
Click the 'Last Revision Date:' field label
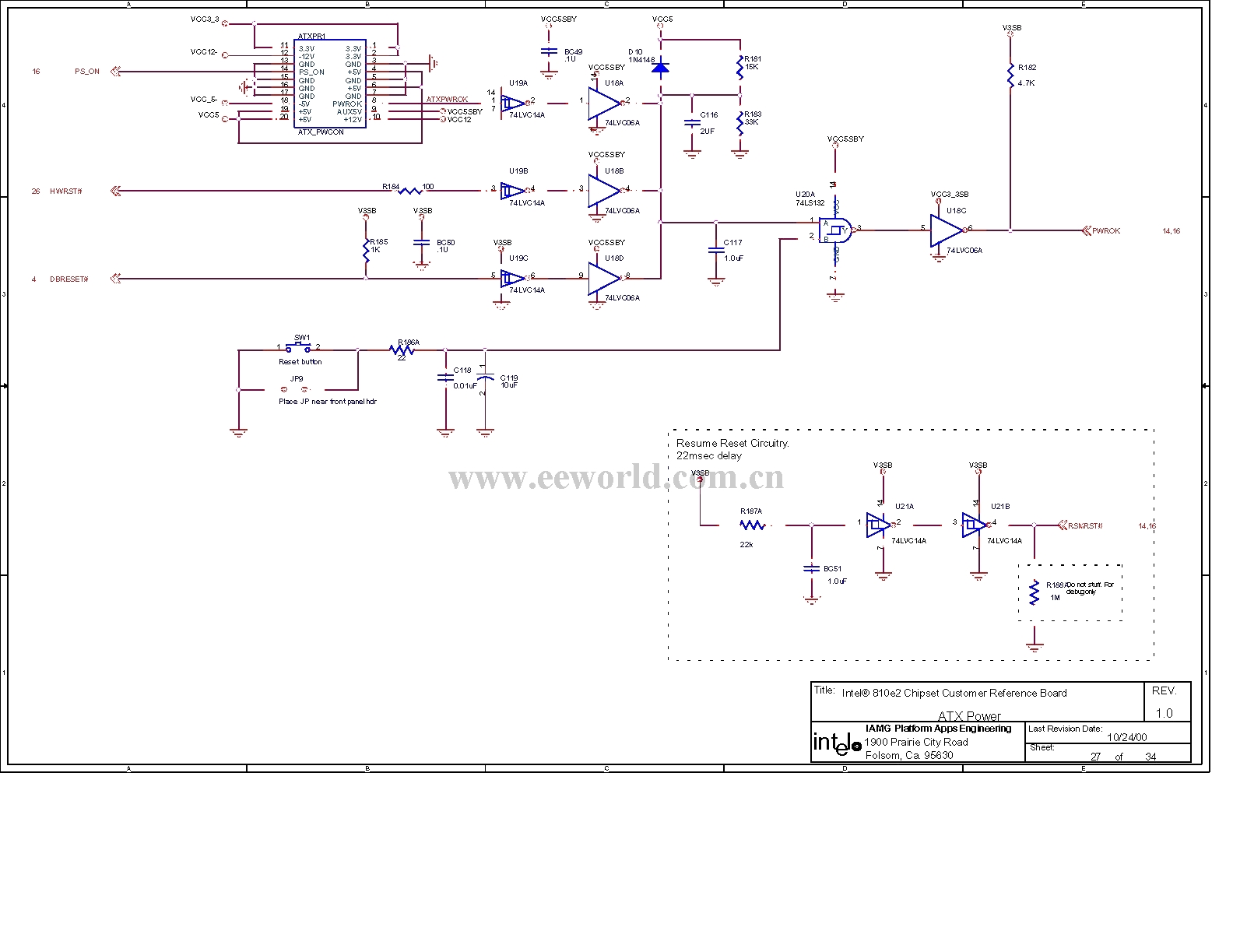point(1065,729)
